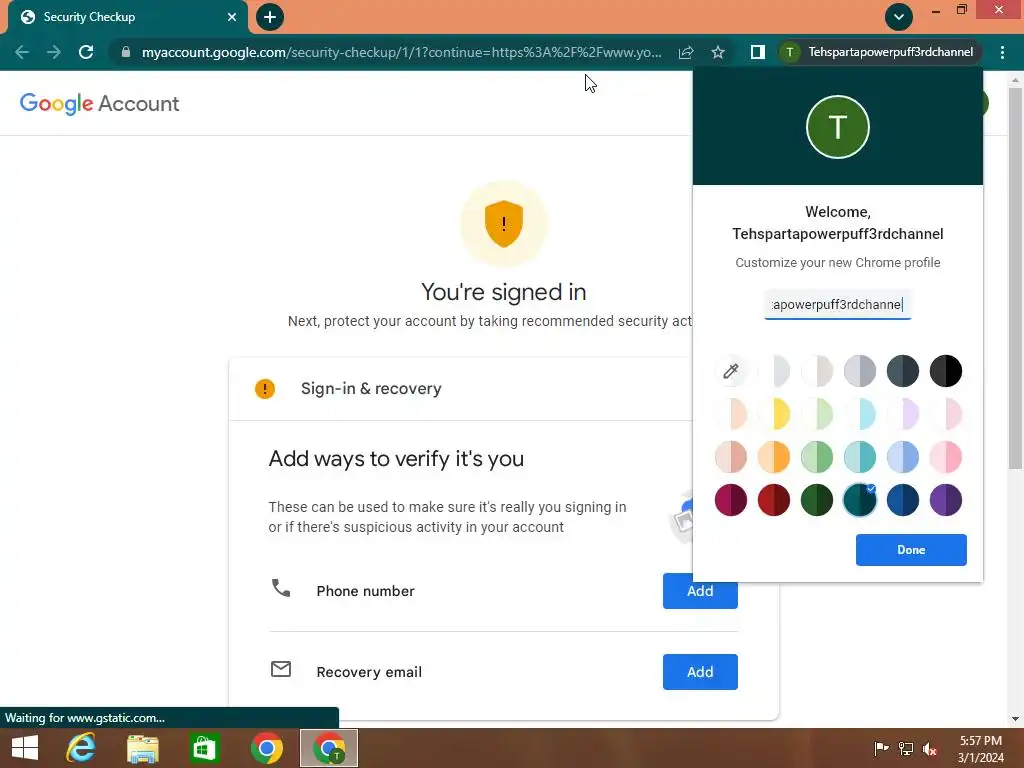Open a new tab with plus button

[270, 17]
